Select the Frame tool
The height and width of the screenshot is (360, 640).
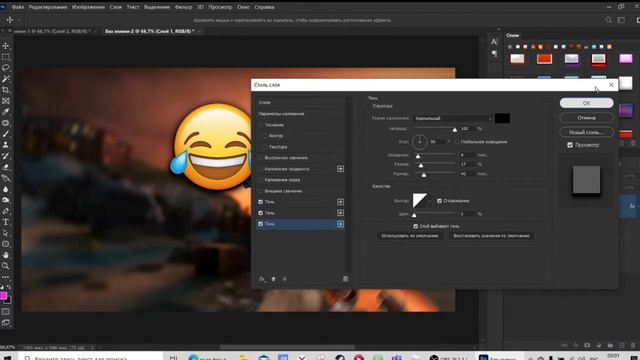(6, 101)
